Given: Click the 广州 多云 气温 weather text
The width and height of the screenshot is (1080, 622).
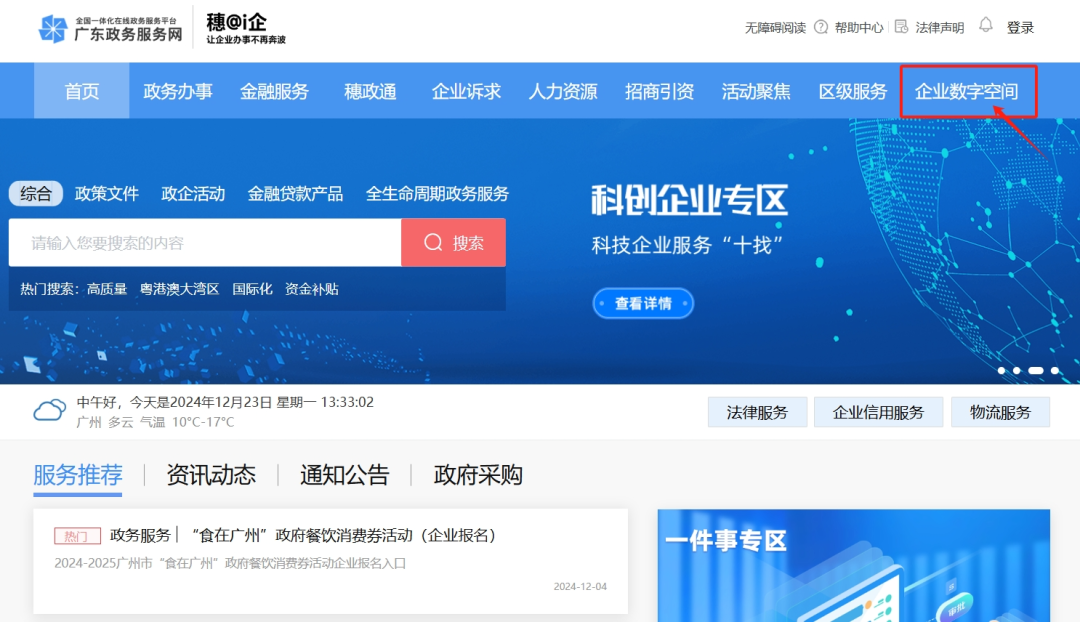Looking at the screenshot, I should point(155,422).
